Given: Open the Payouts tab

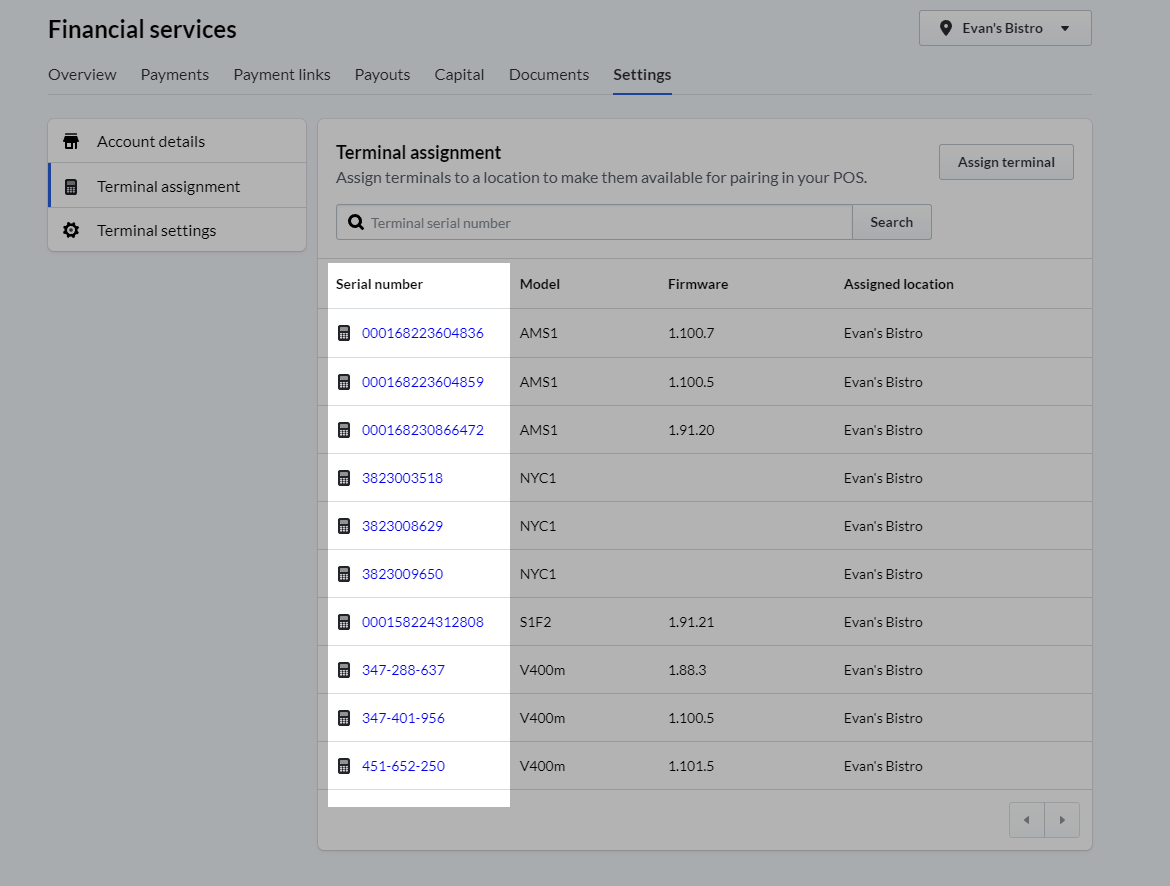Looking at the screenshot, I should click(x=382, y=74).
